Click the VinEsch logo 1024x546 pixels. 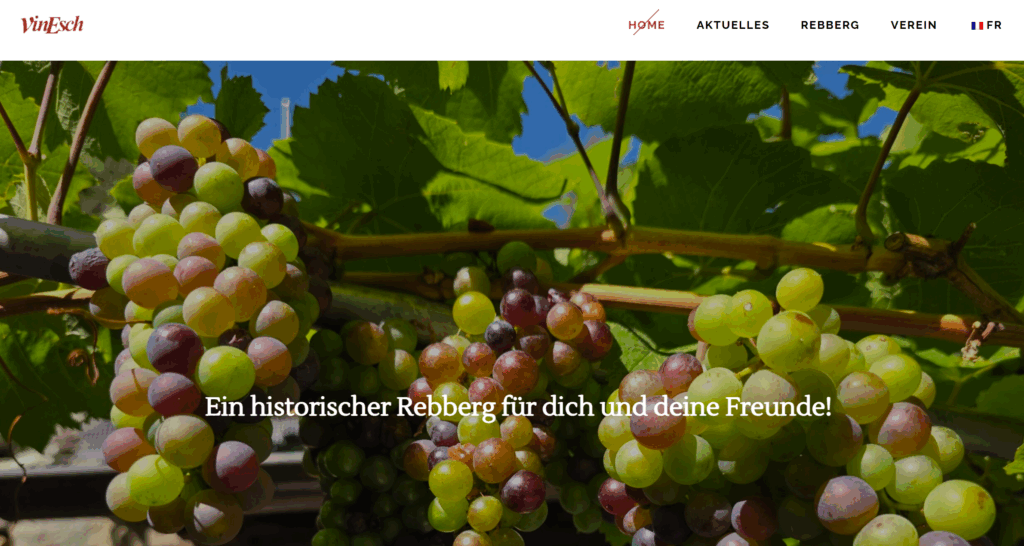52,25
